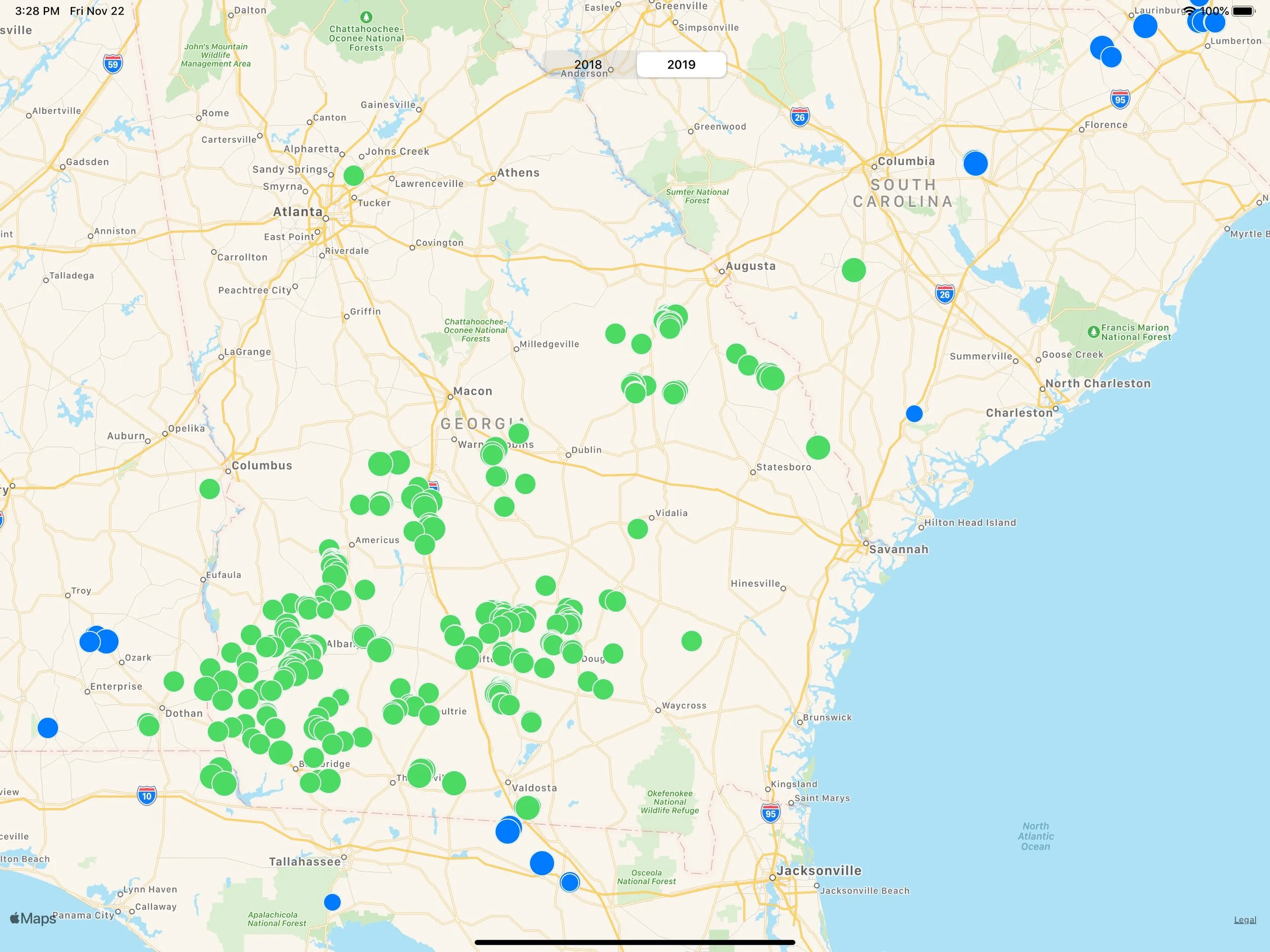Click the green marker west of Columbus

pyautogui.click(x=209, y=489)
